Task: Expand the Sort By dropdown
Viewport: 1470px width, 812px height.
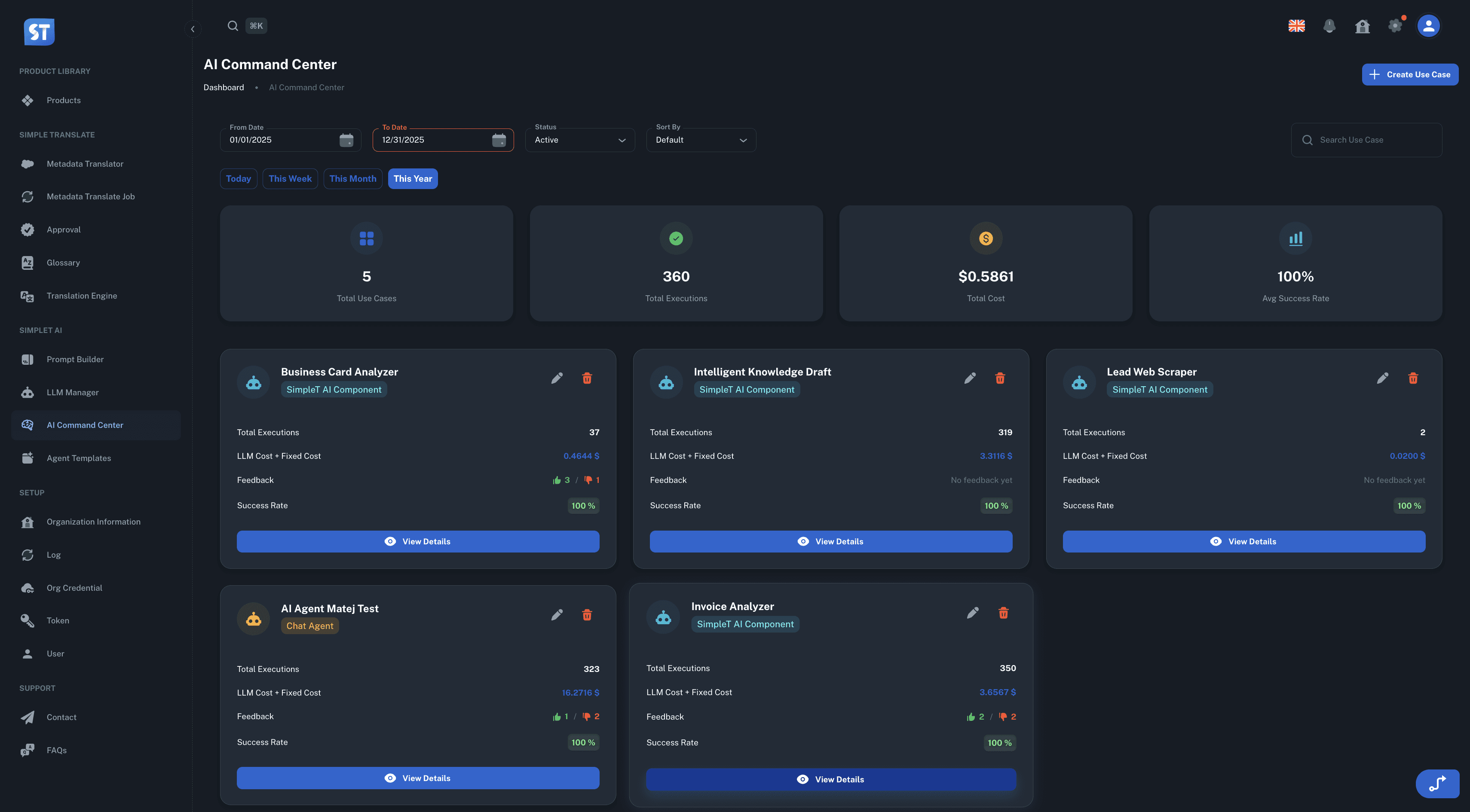Action: (701, 140)
